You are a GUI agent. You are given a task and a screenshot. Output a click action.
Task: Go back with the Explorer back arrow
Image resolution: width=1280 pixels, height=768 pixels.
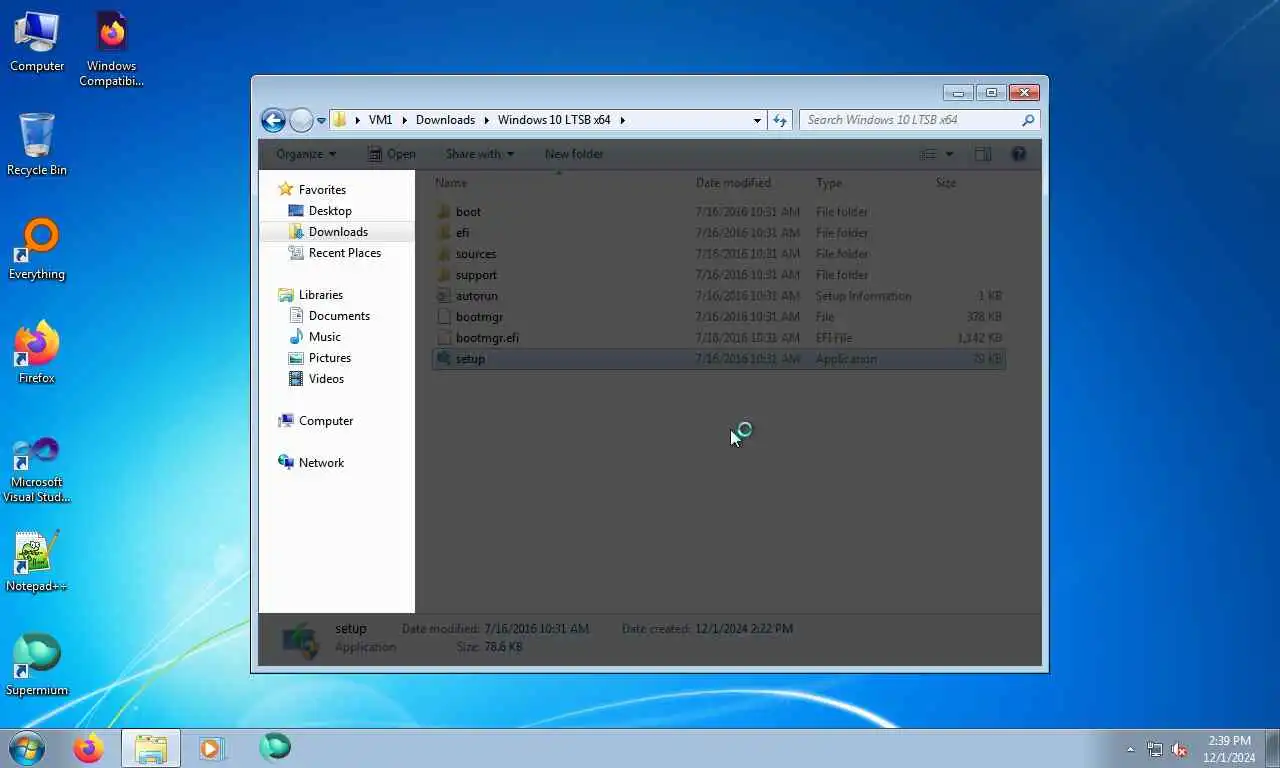(x=273, y=120)
